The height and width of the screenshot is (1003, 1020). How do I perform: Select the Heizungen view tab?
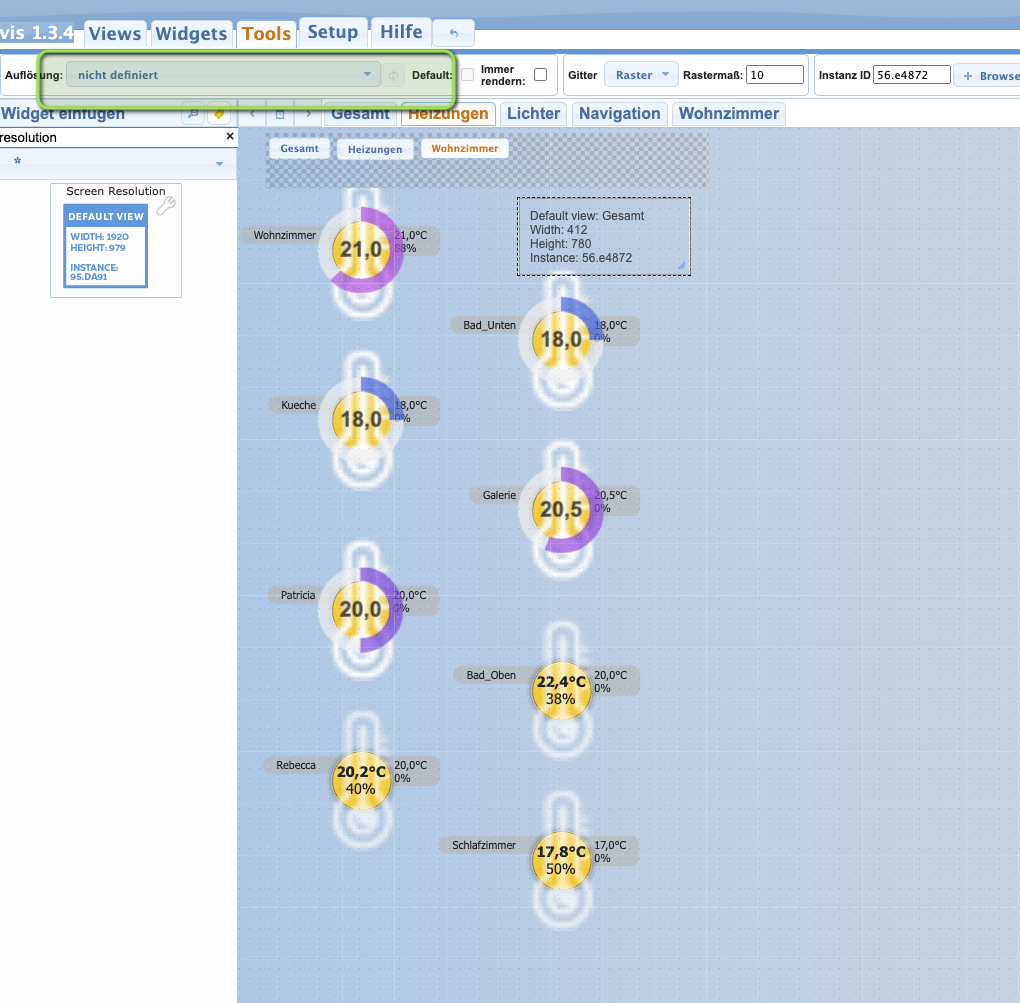coord(448,114)
